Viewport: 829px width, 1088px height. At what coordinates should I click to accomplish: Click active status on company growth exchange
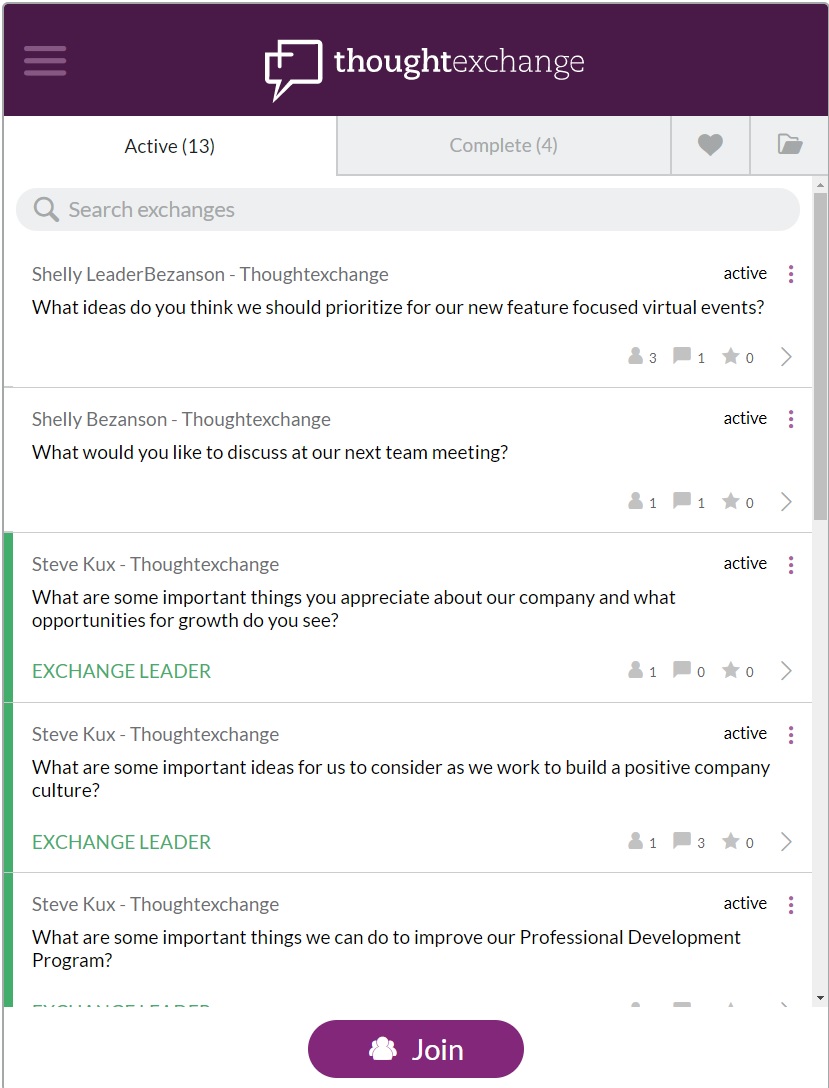[745, 563]
